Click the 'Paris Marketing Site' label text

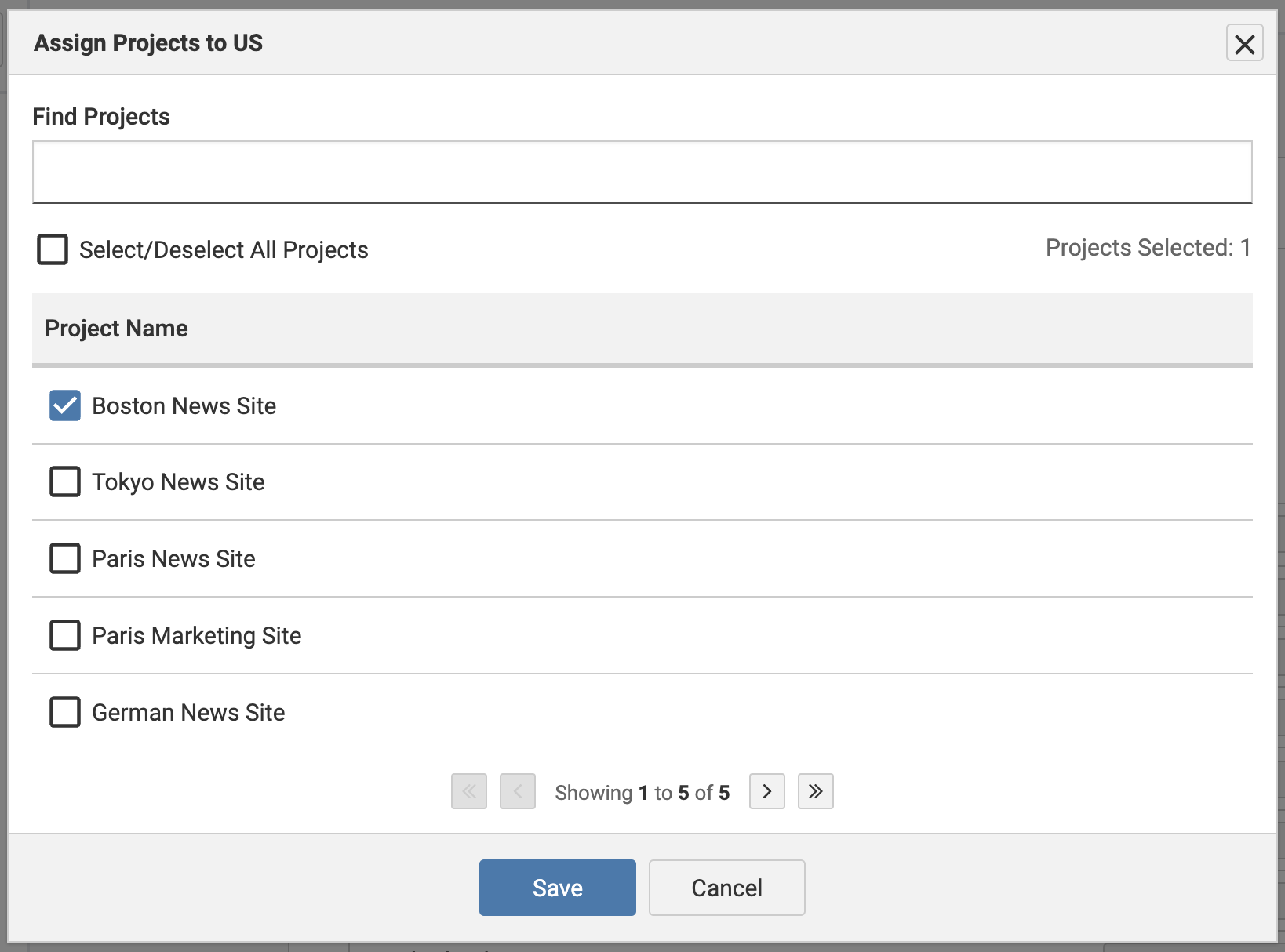pos(197,635)
